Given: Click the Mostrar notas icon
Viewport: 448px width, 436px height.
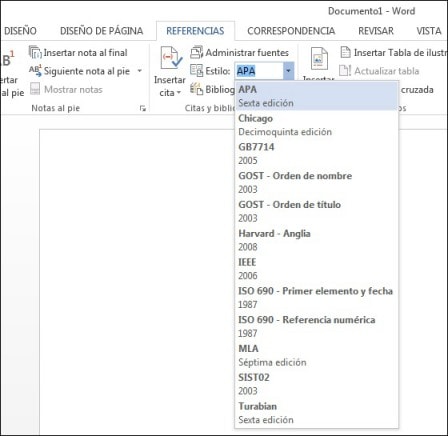Looking at the screenshot, I should click(35, 89).
